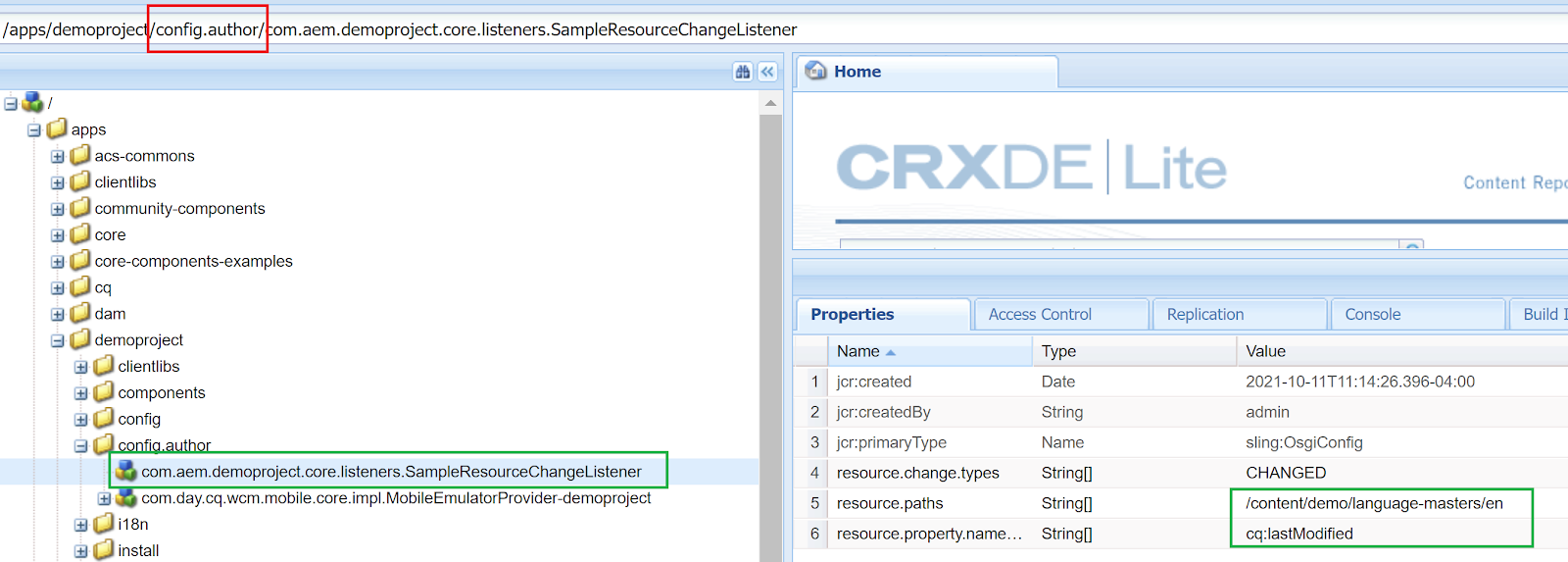Click the i18n folder icon
Viewport: 1568px width, 562px height.
pos(104,524)
